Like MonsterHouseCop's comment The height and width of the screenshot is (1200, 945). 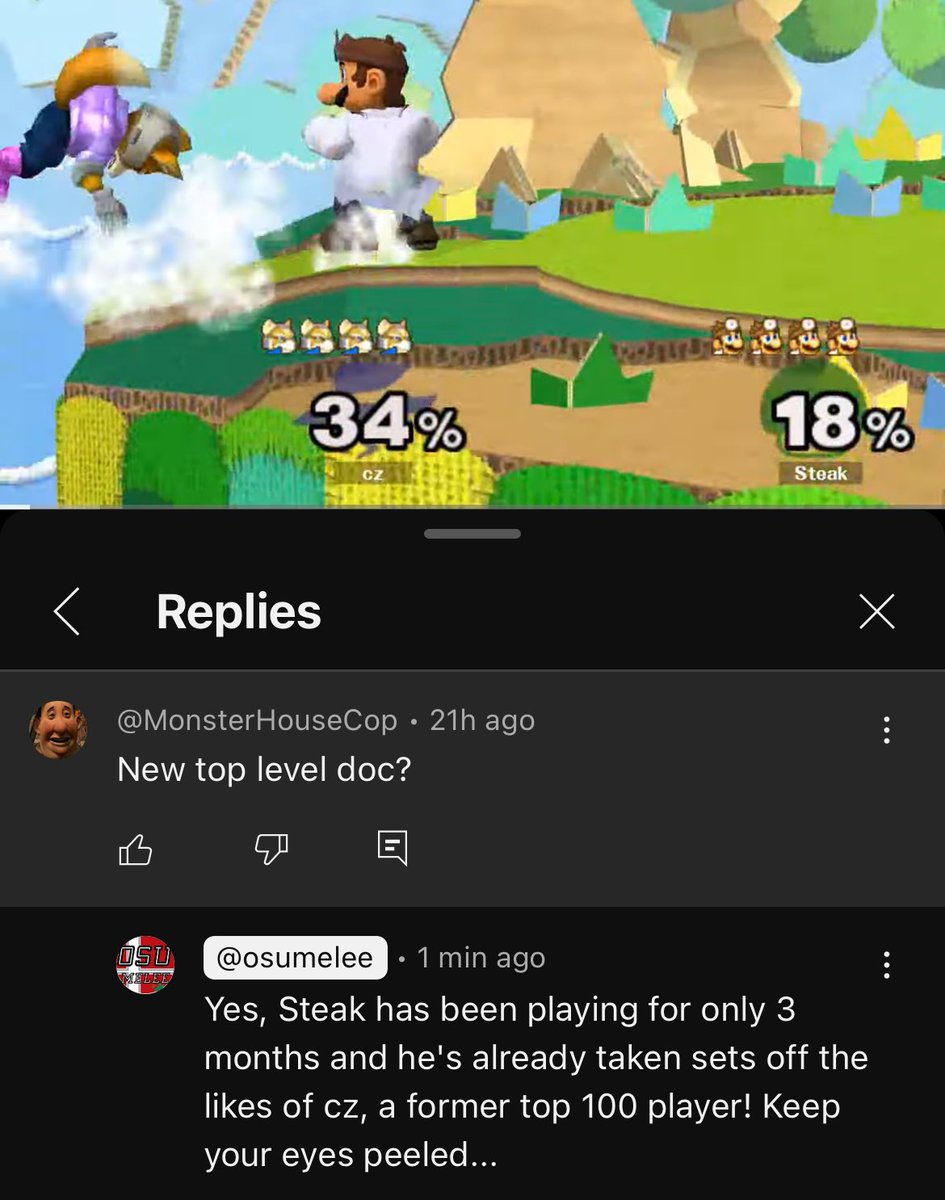pos(135,850)
